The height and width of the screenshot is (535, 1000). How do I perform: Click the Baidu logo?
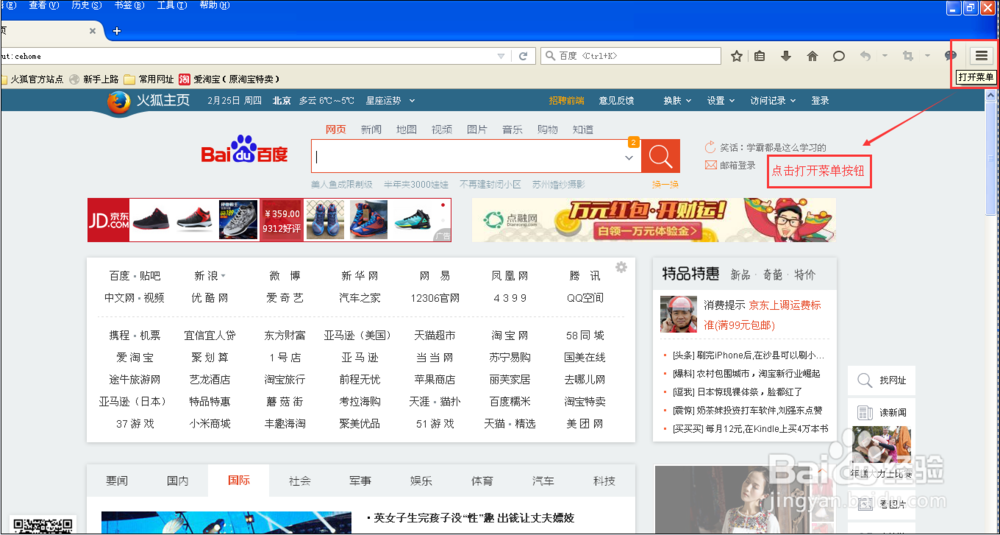pyautogui.click(x=244, y=150)
